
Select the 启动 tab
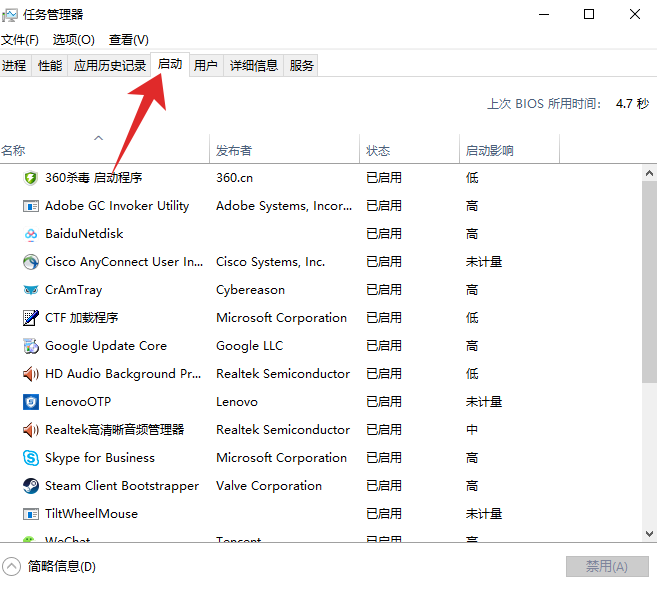[x=170, y=64]
